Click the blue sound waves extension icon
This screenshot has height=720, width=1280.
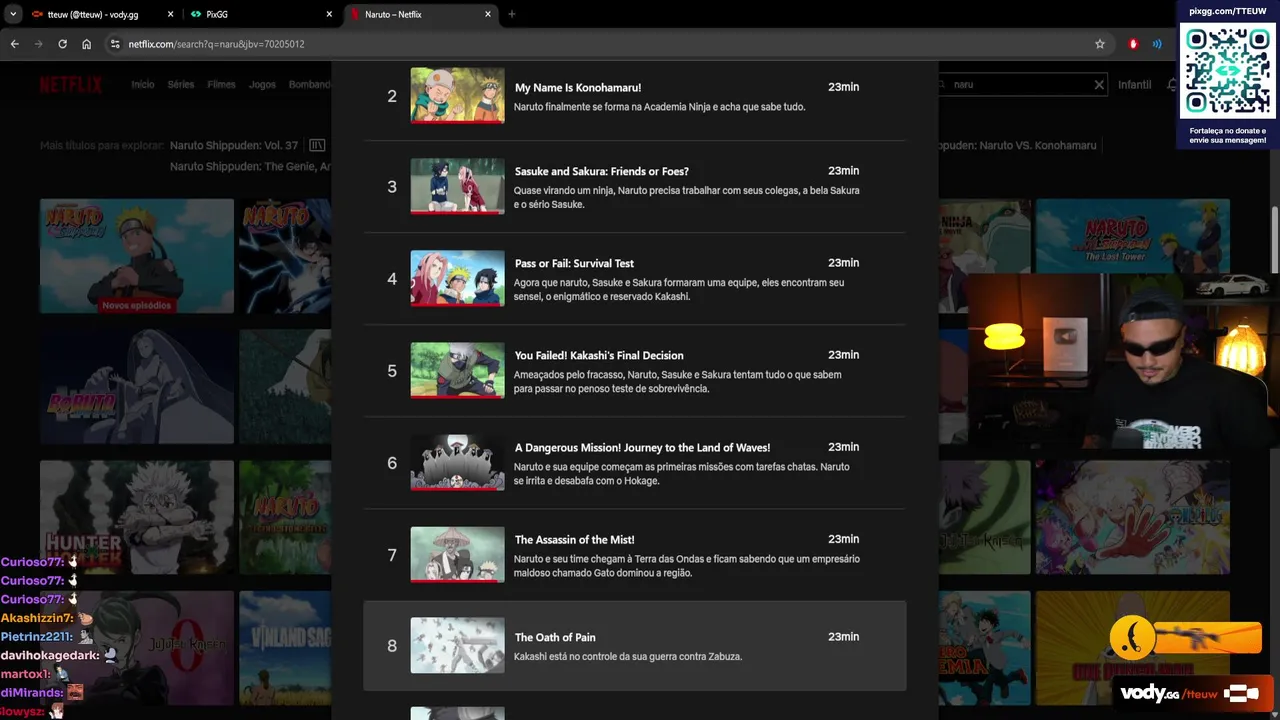(1157, 44)
